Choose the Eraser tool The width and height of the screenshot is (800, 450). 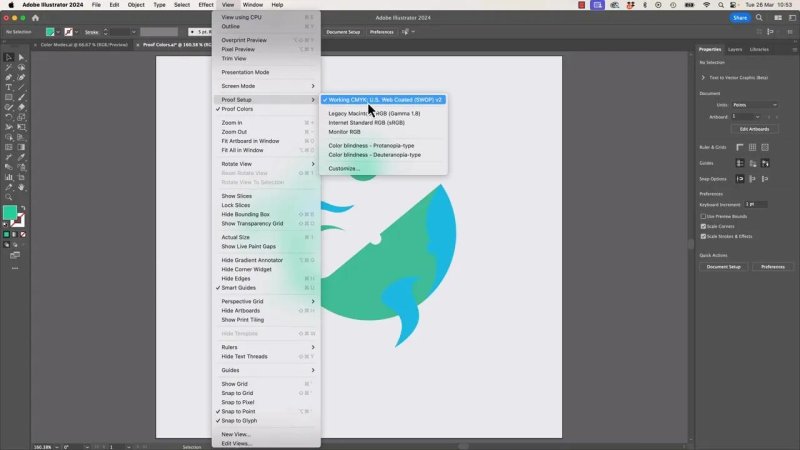click(x=21, y=107)
